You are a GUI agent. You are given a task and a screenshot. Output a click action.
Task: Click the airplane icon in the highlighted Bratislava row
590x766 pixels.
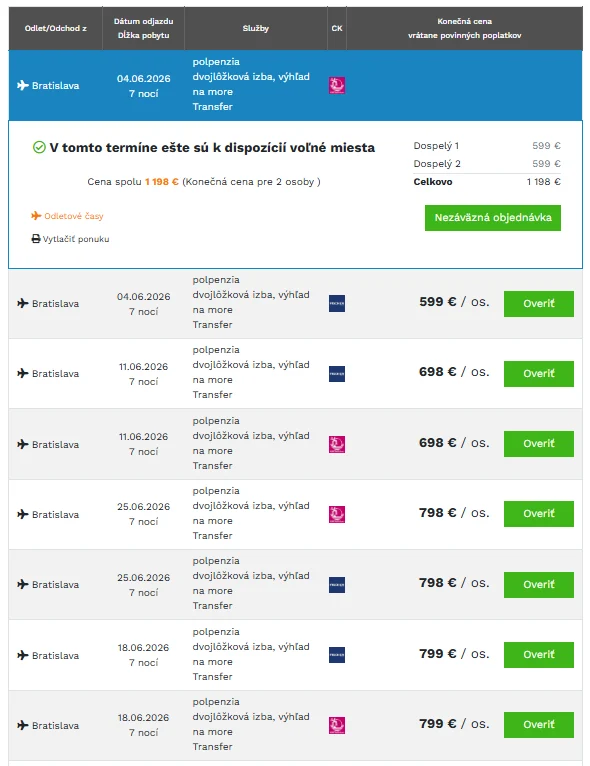tap(22, 85)
